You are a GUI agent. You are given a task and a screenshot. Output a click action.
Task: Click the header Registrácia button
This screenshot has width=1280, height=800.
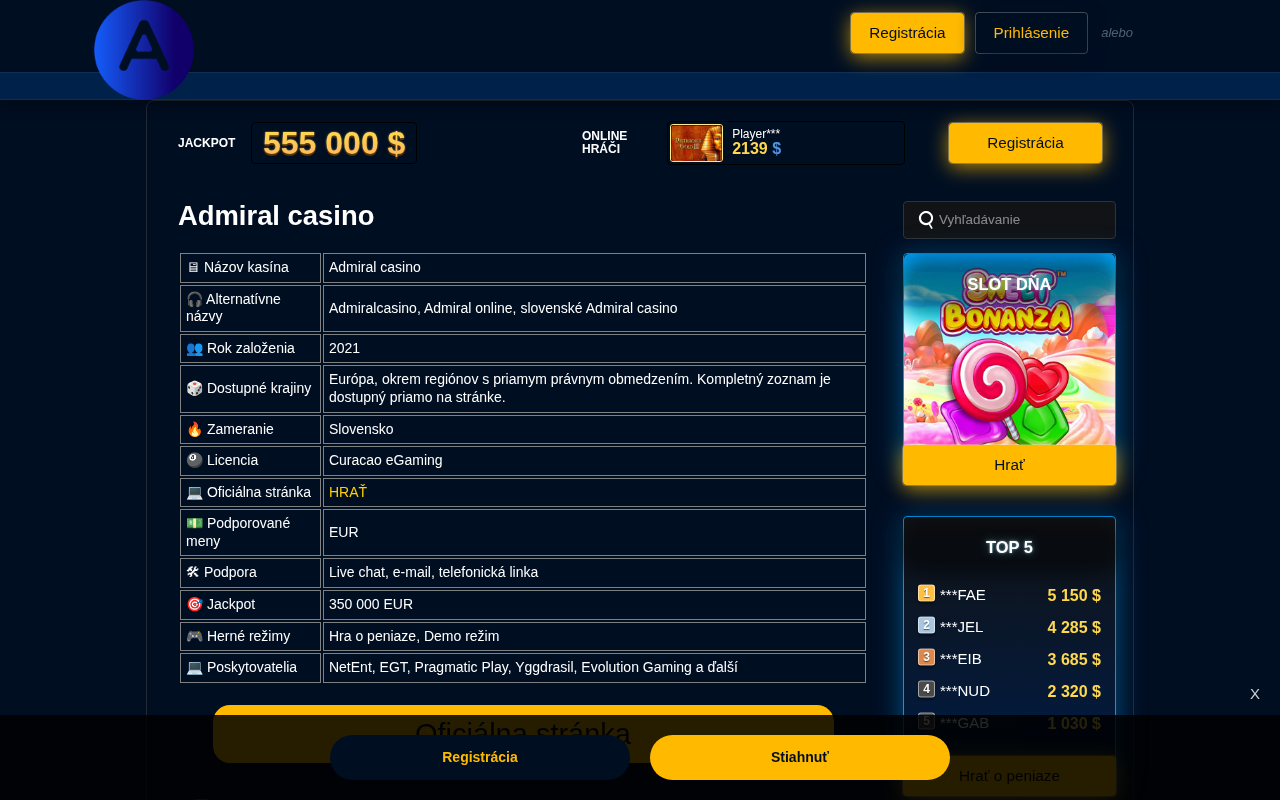[x=907, y=33]
